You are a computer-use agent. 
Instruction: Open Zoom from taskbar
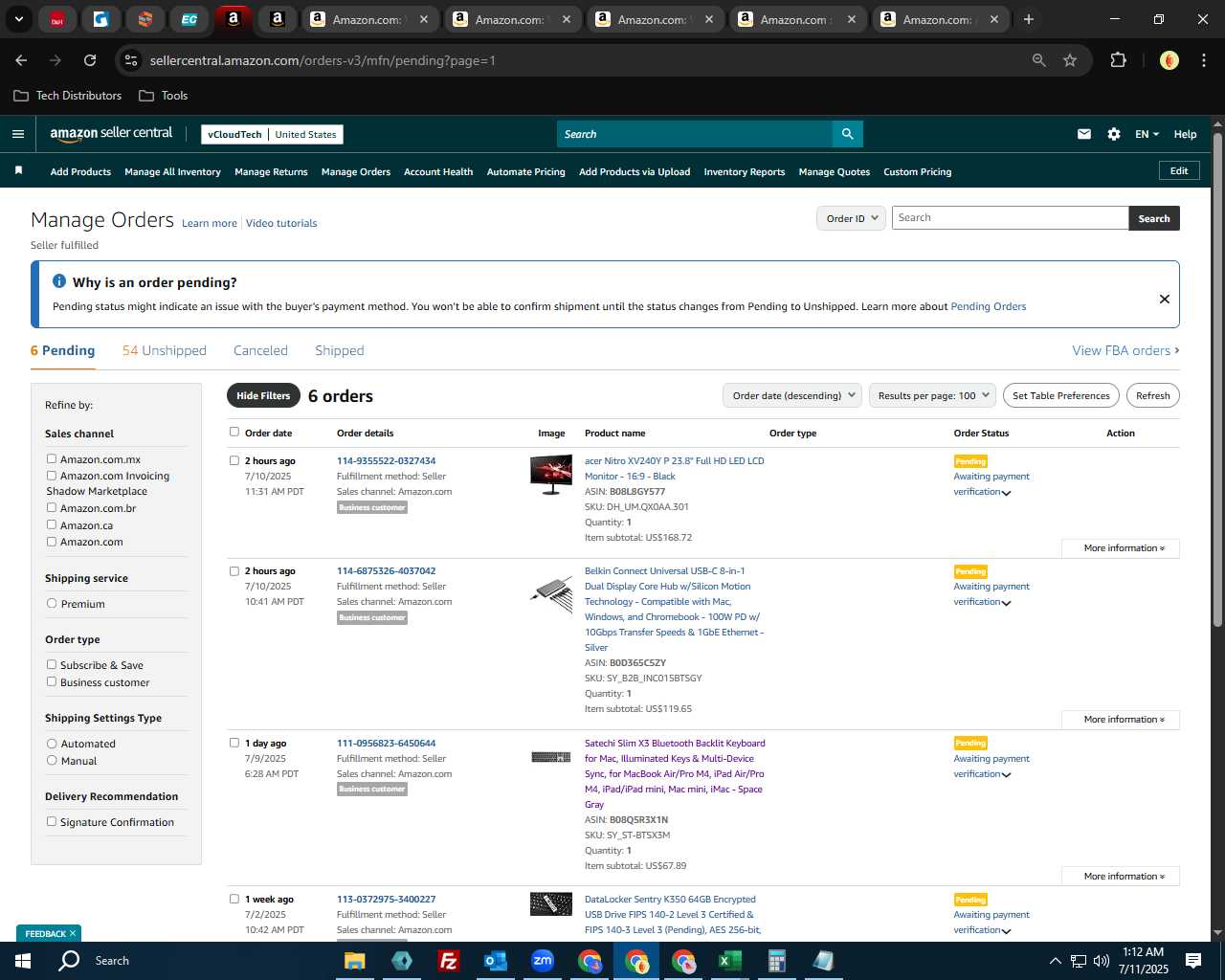(543, 961)
